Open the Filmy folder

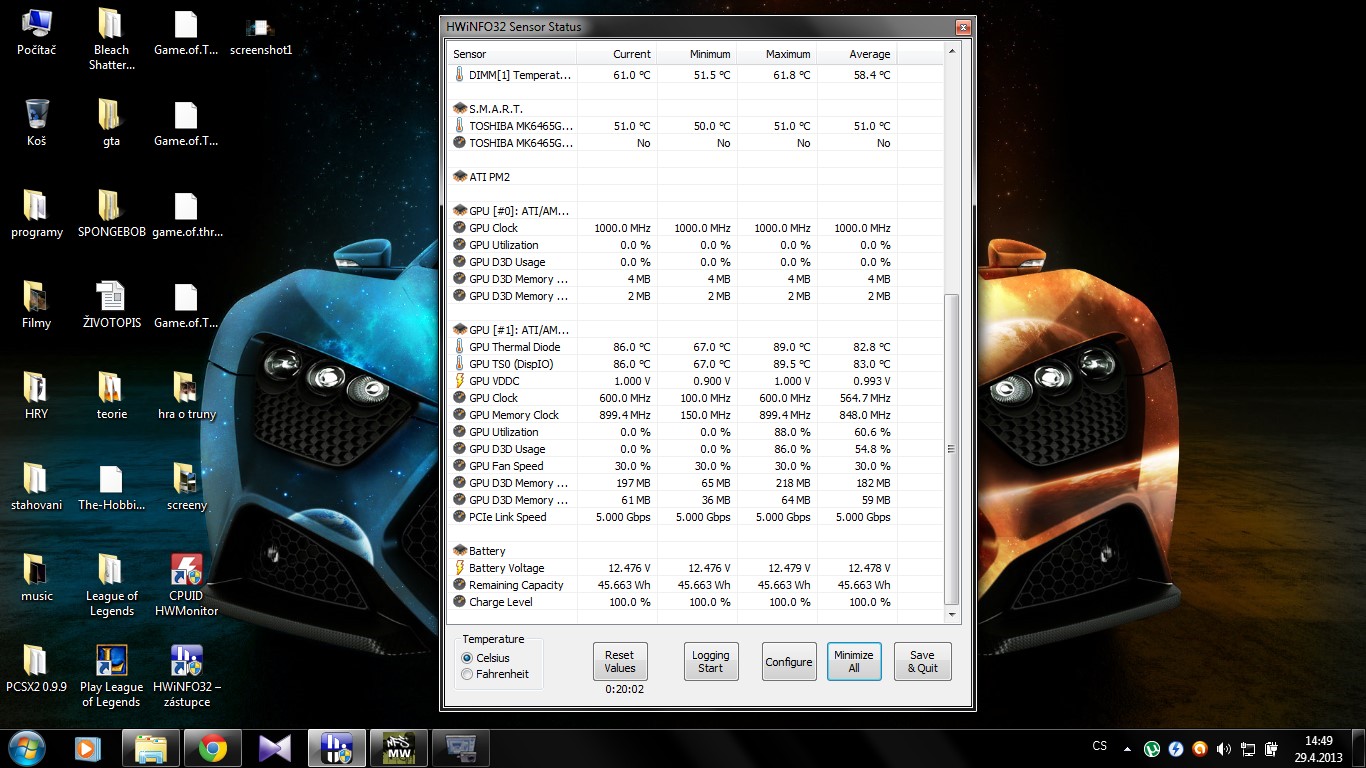pos(36,306)
